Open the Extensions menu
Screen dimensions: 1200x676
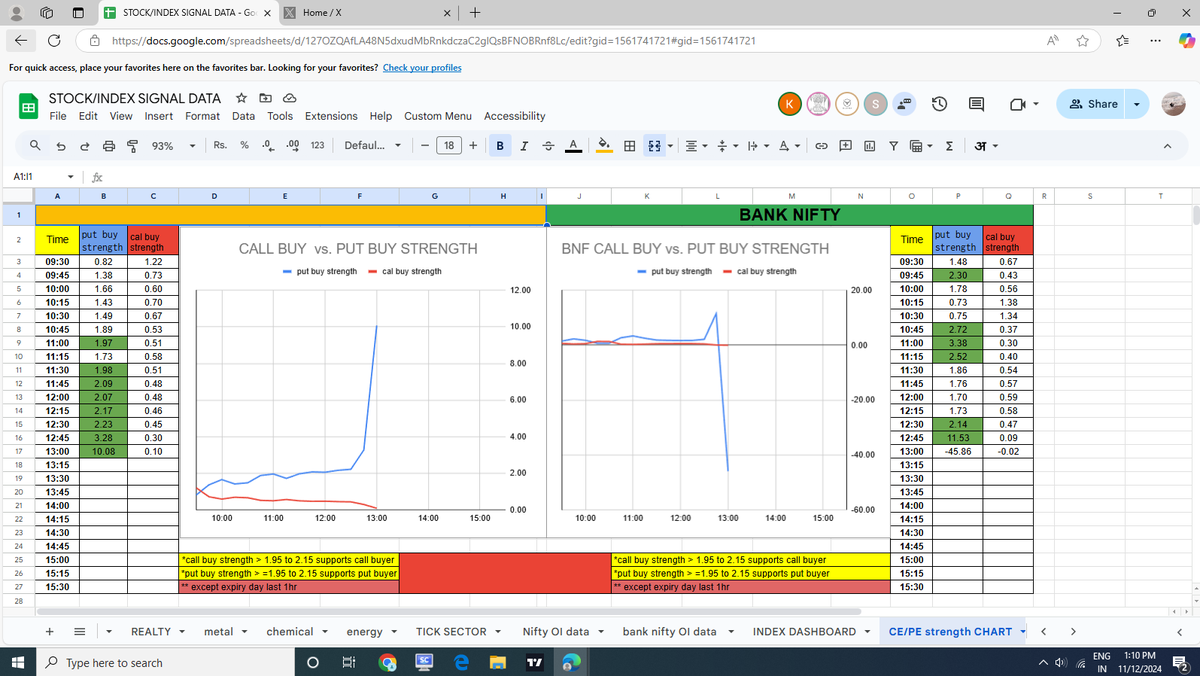(x=331, y=116)
